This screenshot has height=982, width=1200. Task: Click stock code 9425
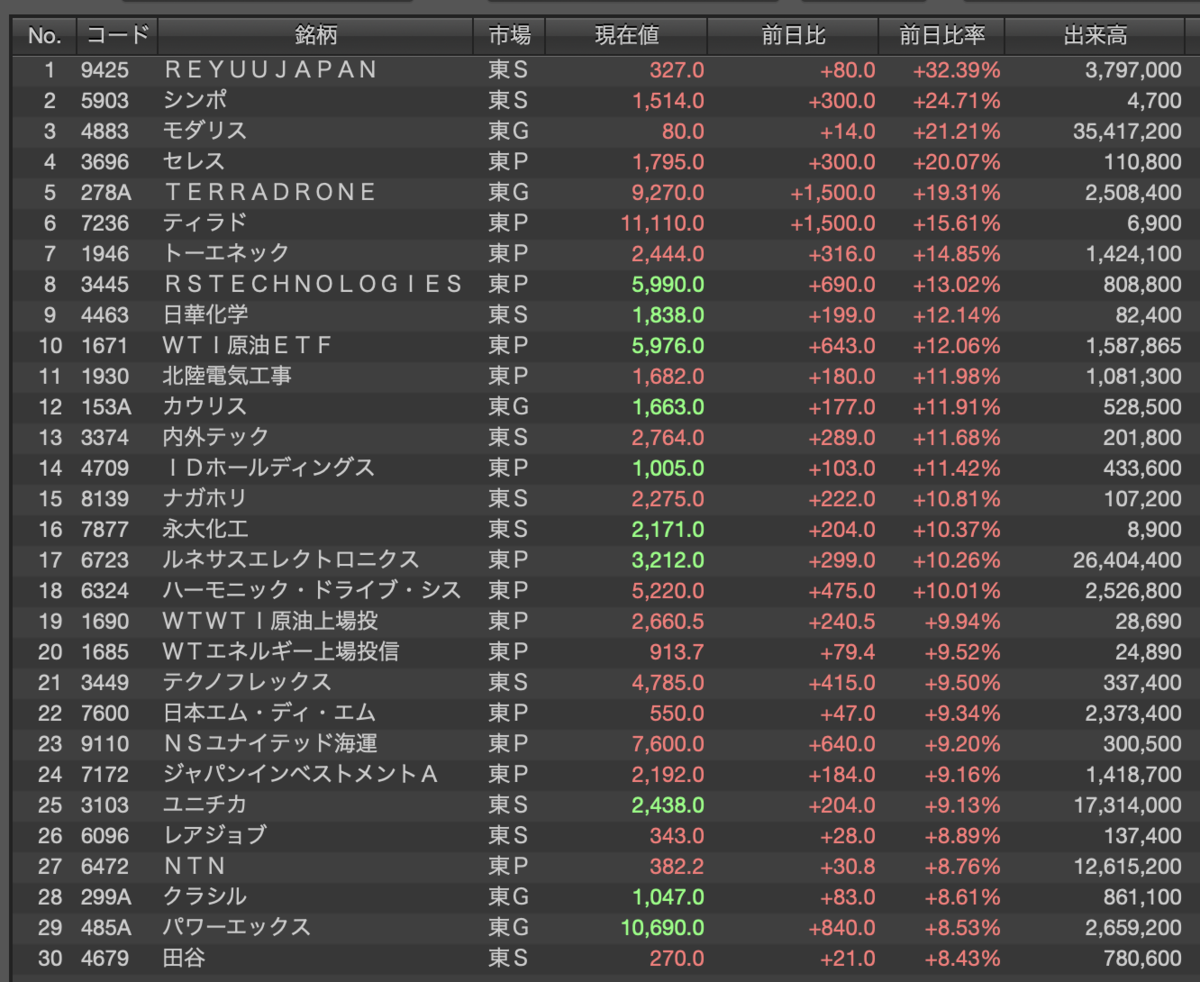point(104,70)
